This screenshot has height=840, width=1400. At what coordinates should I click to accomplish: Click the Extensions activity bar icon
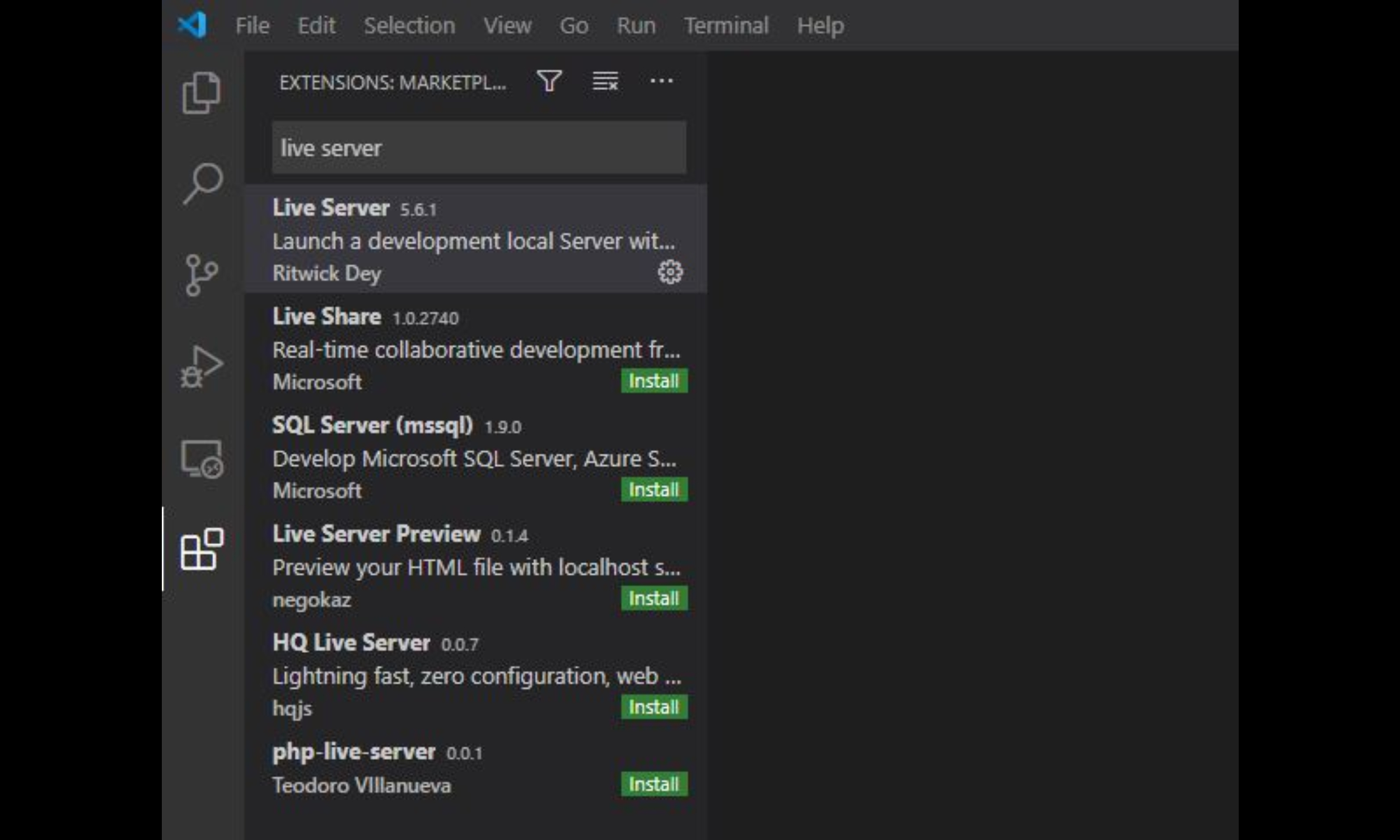[202, 549]
